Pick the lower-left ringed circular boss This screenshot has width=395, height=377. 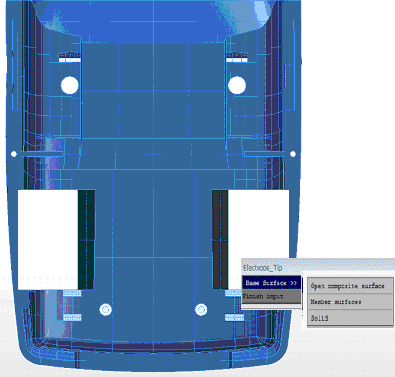coord(106,310)
